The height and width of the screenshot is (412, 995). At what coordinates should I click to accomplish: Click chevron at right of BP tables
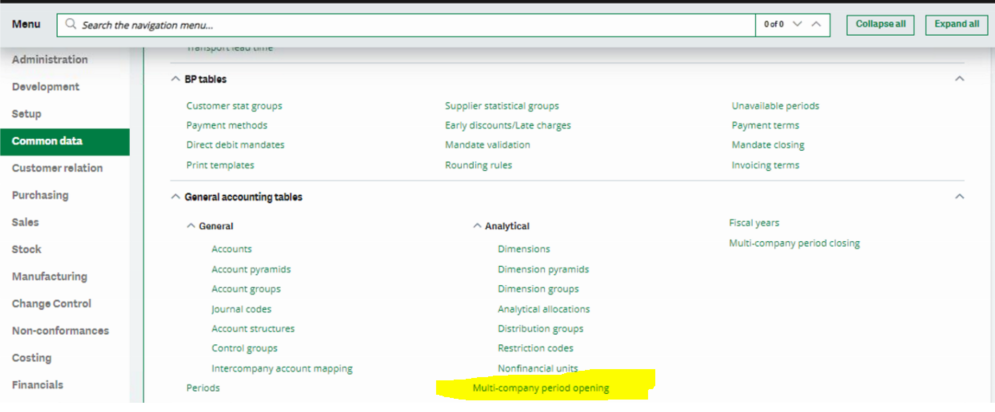960,78
